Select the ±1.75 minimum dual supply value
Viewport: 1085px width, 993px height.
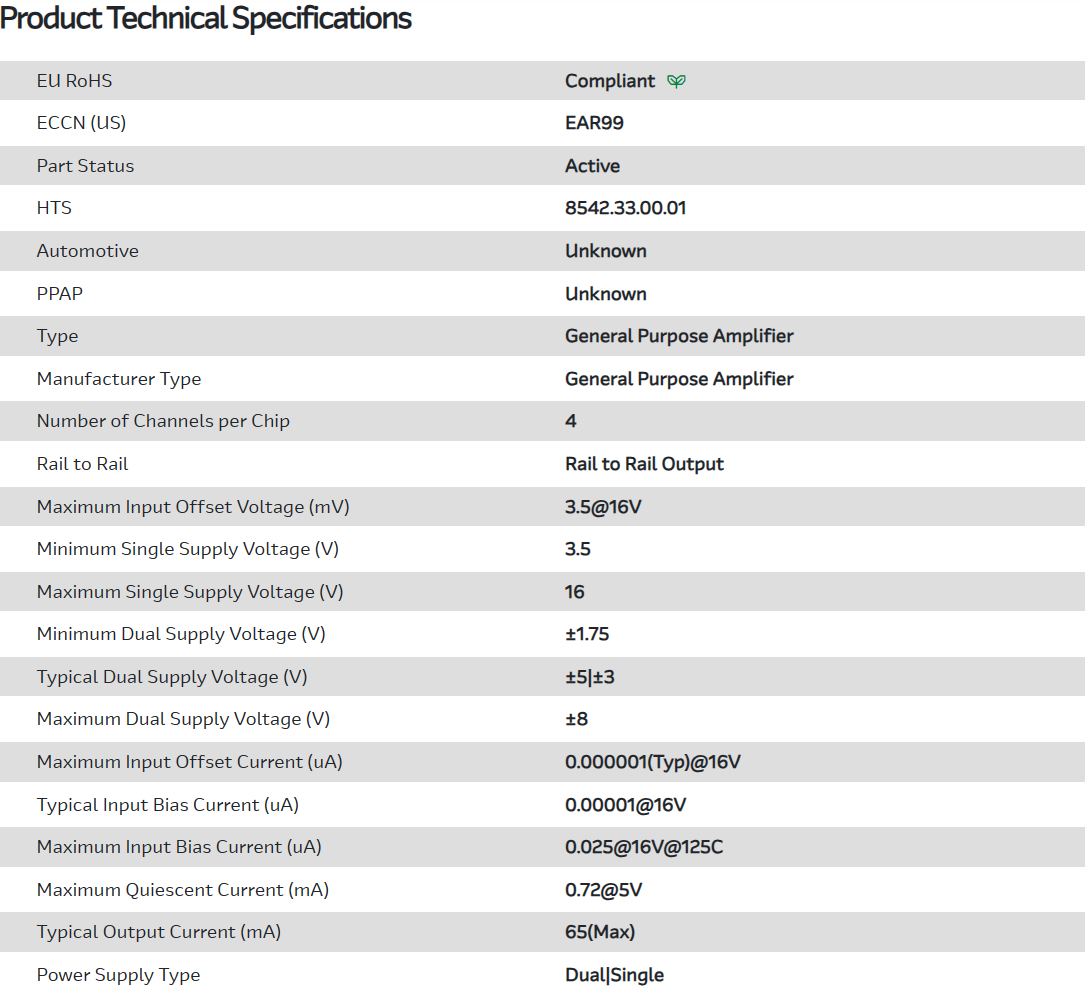pyautogui.click(x=587, y=634)
